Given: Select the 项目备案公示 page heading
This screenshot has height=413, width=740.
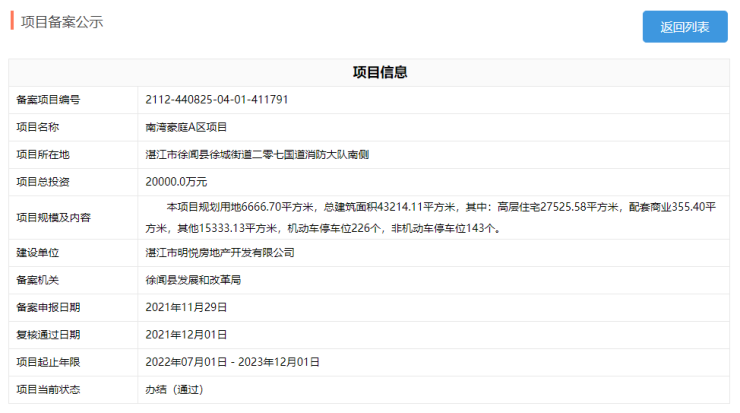Looking at the screenshot, I should pos(62,22).
